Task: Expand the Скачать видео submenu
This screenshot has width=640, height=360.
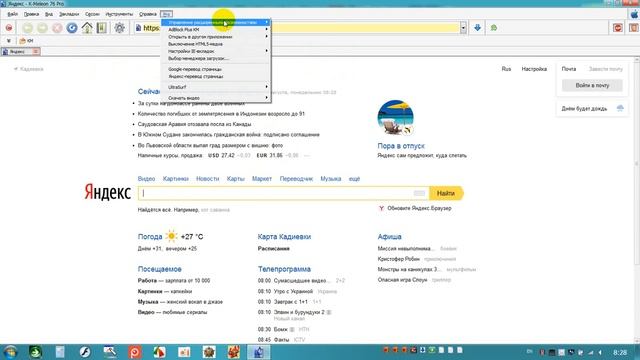Action: [216, 98]
